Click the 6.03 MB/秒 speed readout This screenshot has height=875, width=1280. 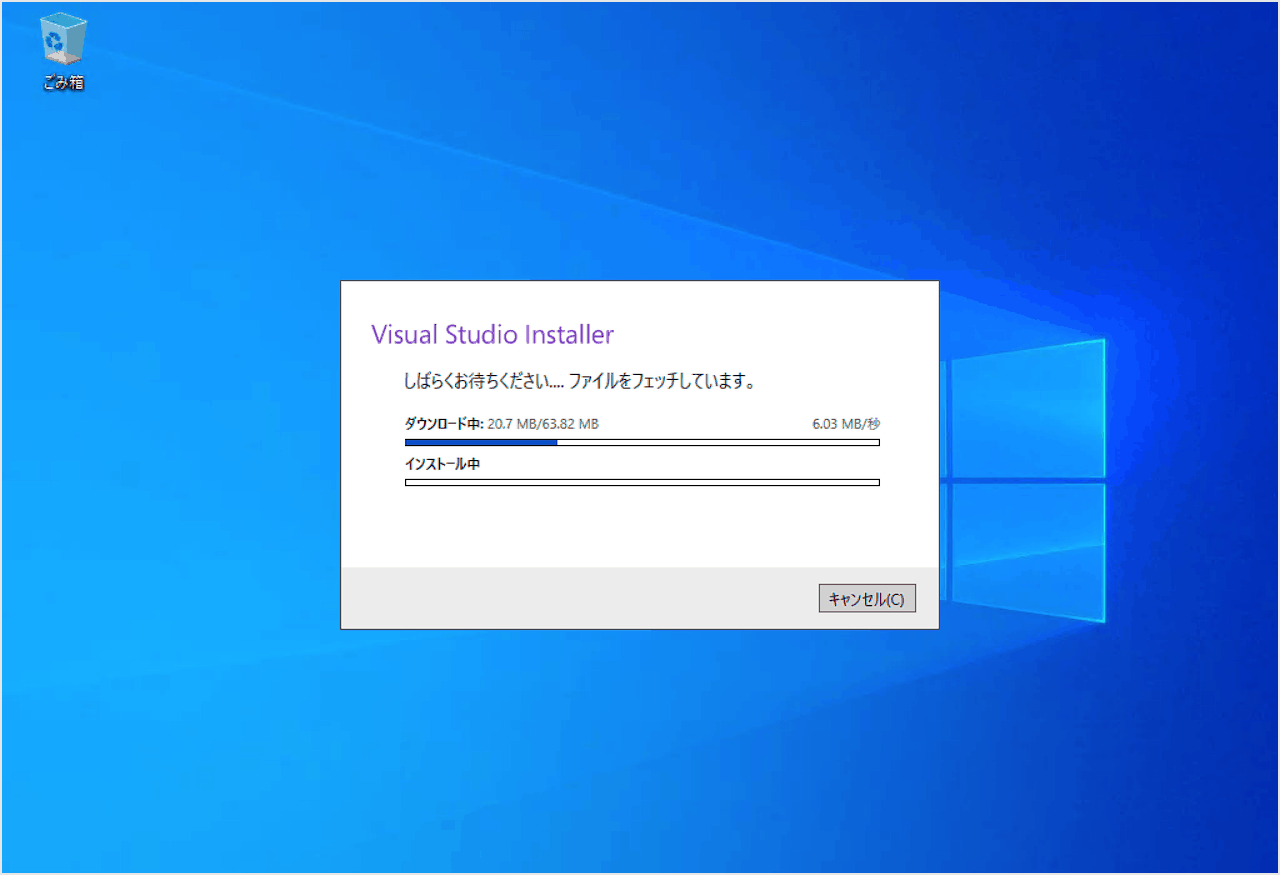click(x=846, y=424)
